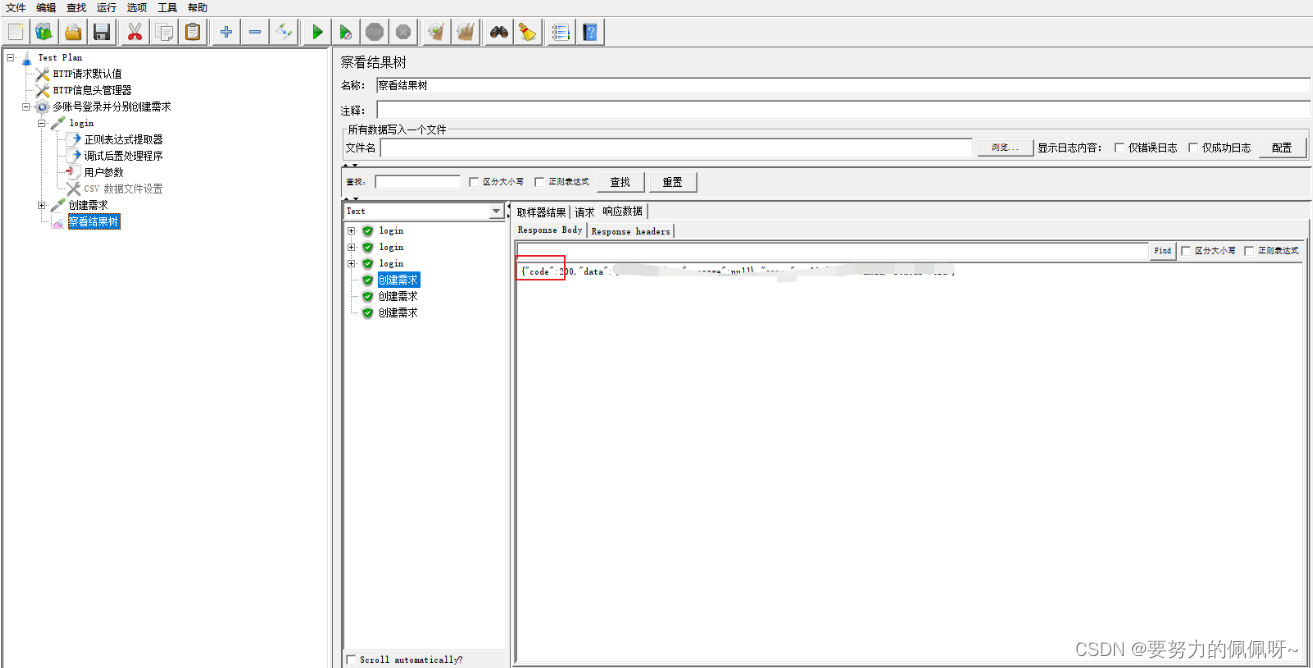Click the Open file folder icon

click(73, 32)
